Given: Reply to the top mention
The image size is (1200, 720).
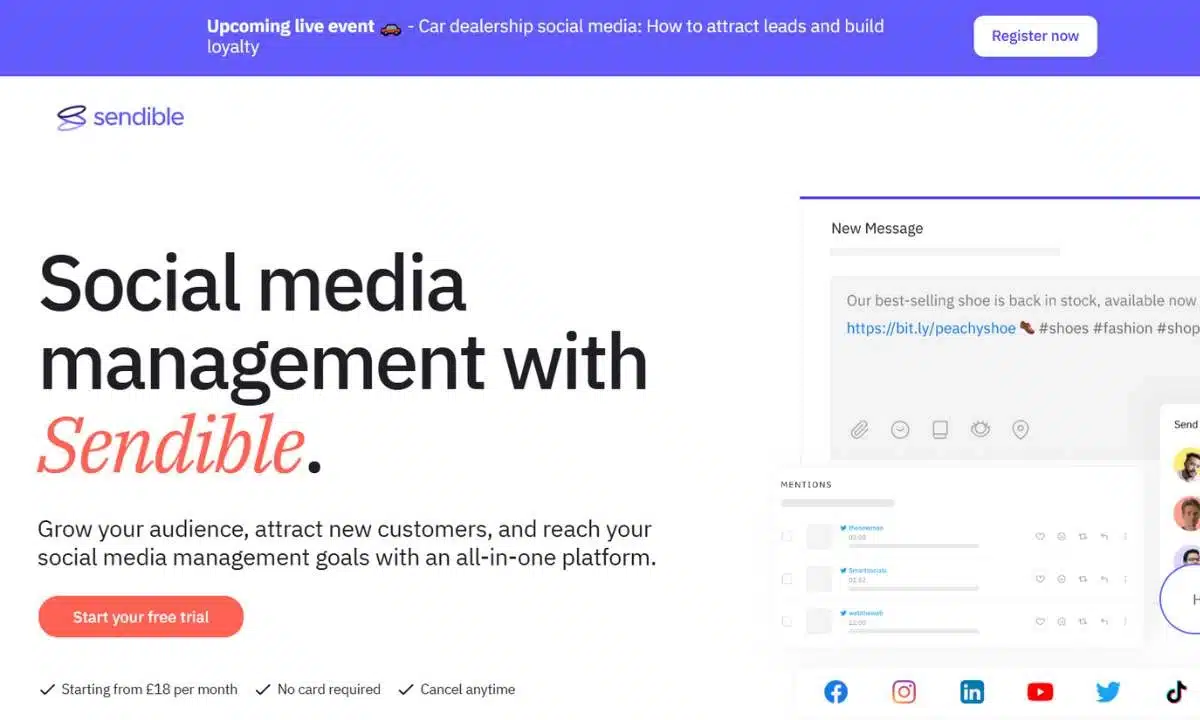Looking at the screenshot, I should pos(1104,537).
